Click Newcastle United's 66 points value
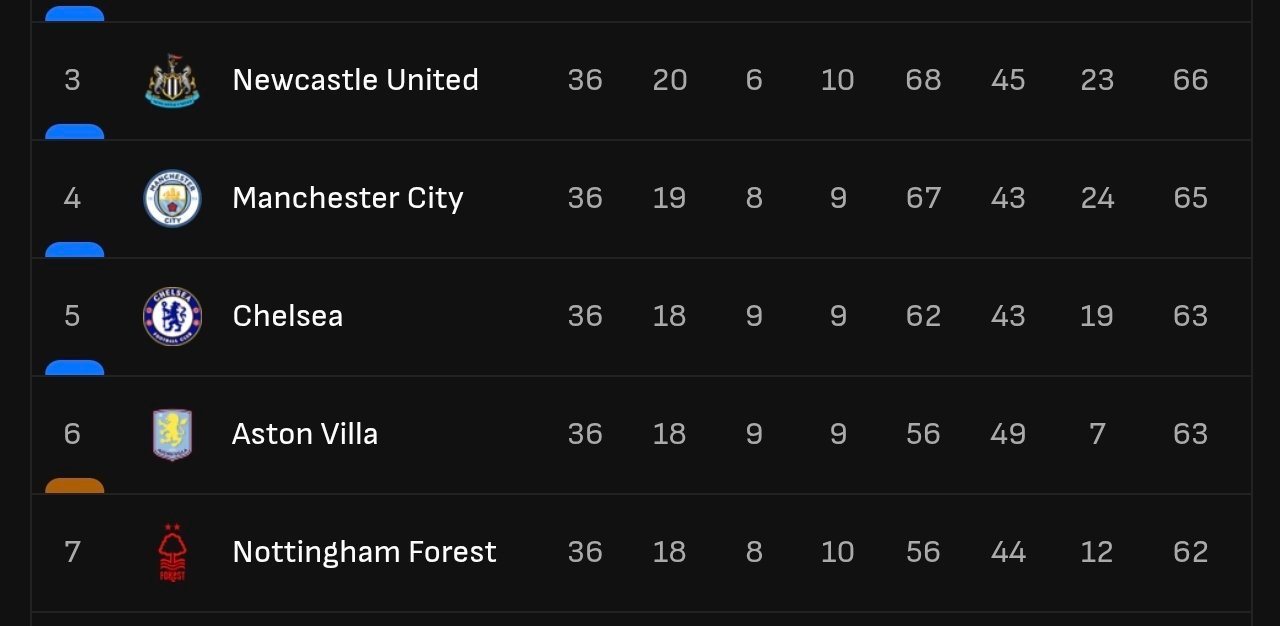This screenshot has height=626, width=1280. click(1190, 80)
